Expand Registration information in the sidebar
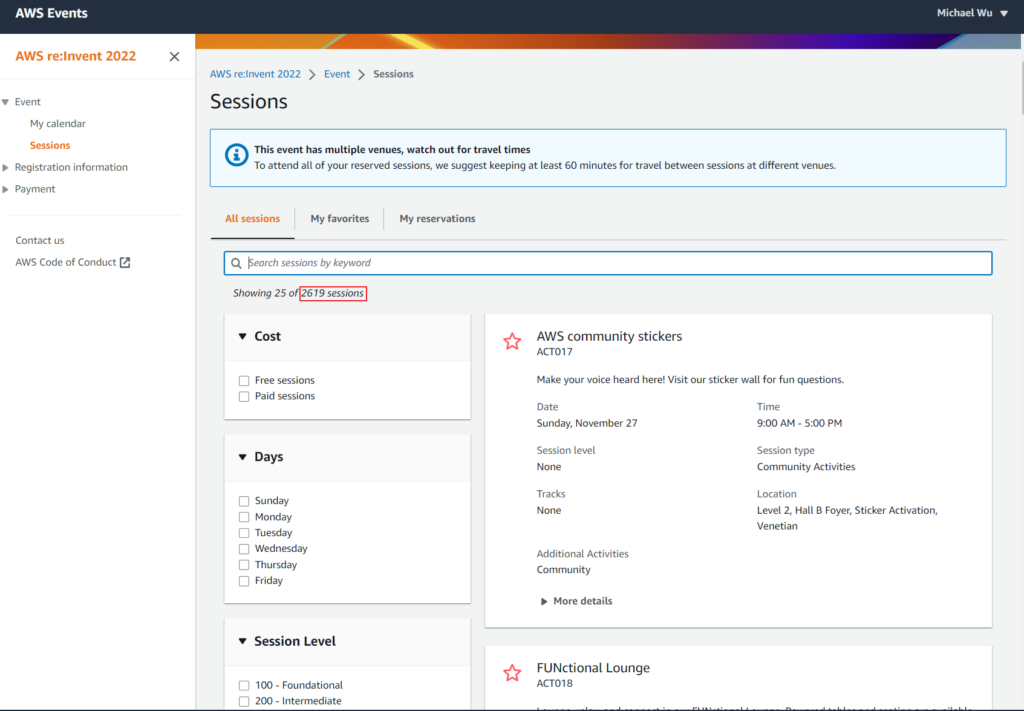The image size is (1024, 711). click(x=70, y=167)
